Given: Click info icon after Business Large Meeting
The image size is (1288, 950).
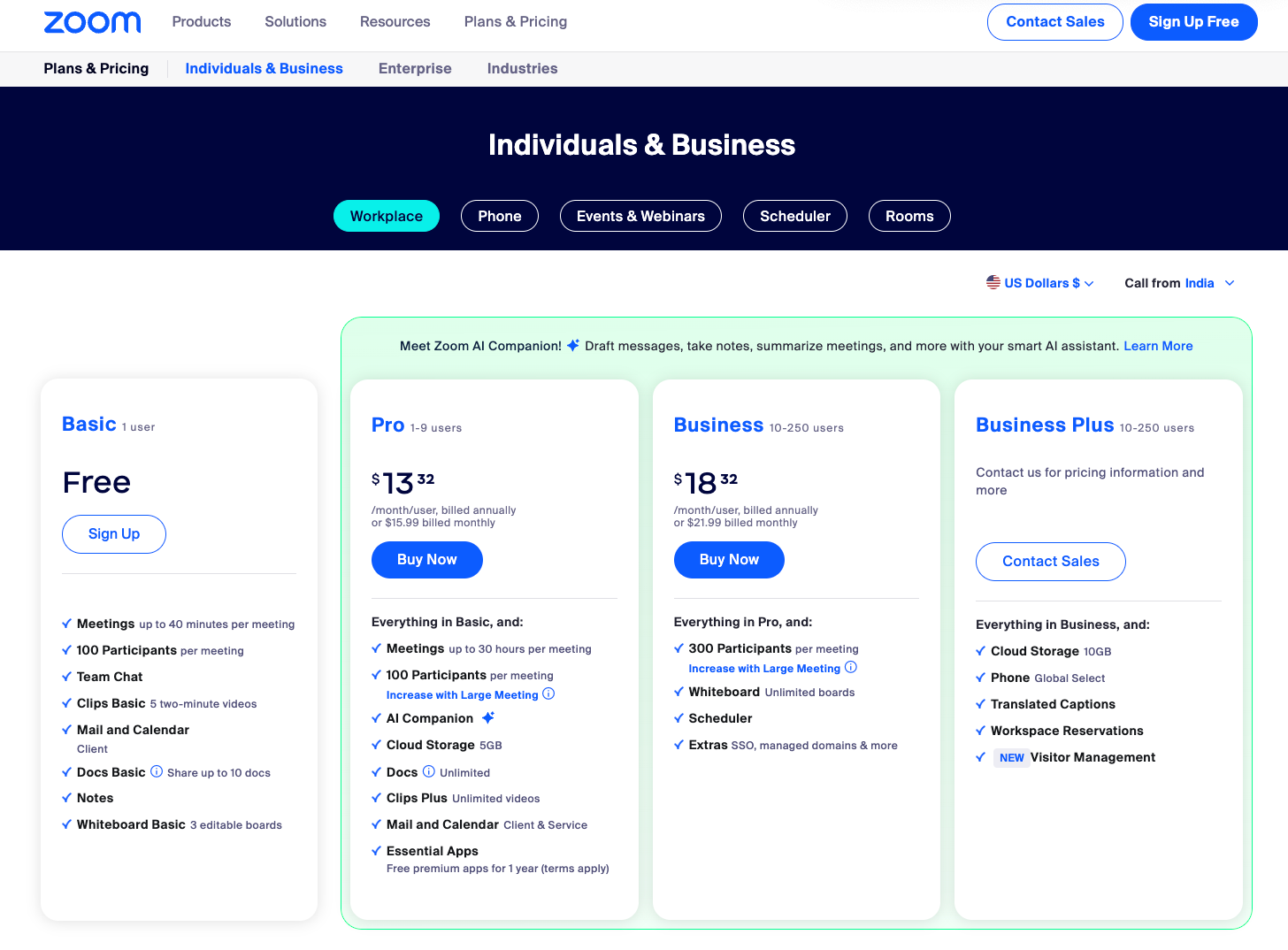Looking at the screenshot, I should click(851, 667).
